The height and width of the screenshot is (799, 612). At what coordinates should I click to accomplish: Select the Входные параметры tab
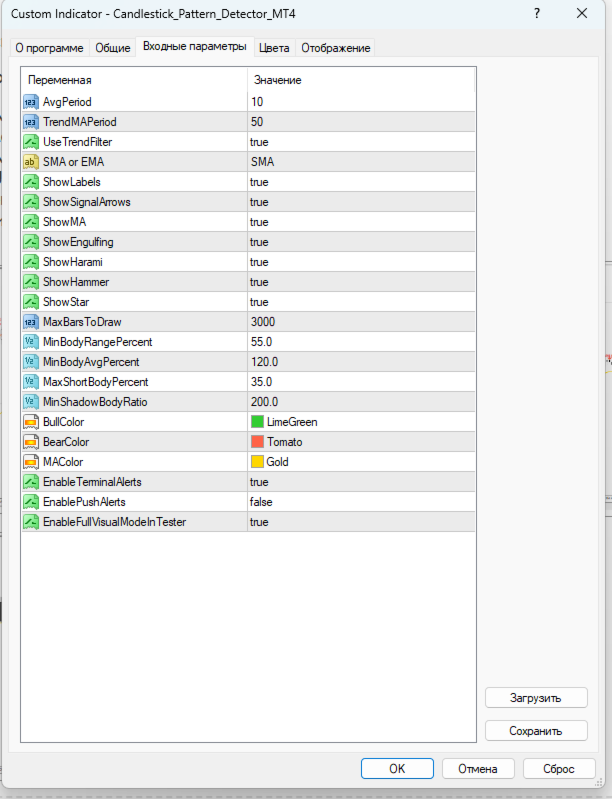click(x=195, y=46)
